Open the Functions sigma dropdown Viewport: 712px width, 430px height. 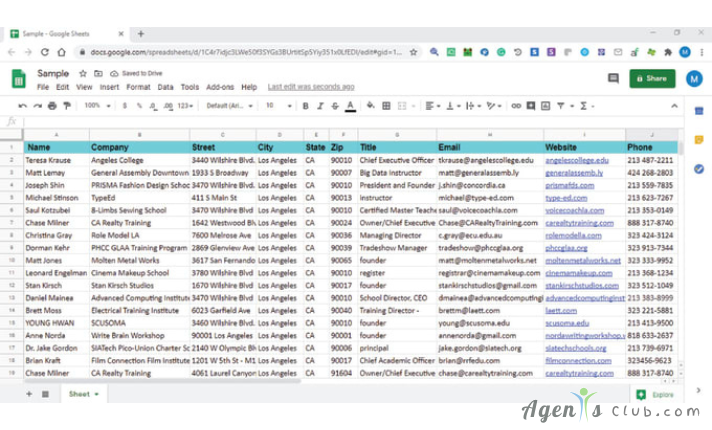click(587, 106)
